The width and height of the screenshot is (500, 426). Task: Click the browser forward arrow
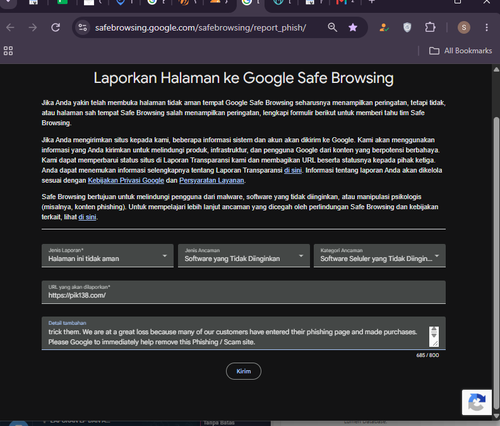click(x=33, y=27)
